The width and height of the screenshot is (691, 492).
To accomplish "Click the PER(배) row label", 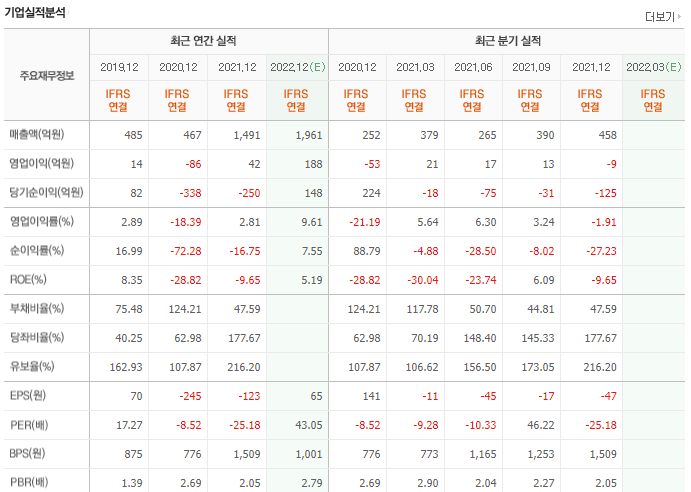I will click(29, 425).
